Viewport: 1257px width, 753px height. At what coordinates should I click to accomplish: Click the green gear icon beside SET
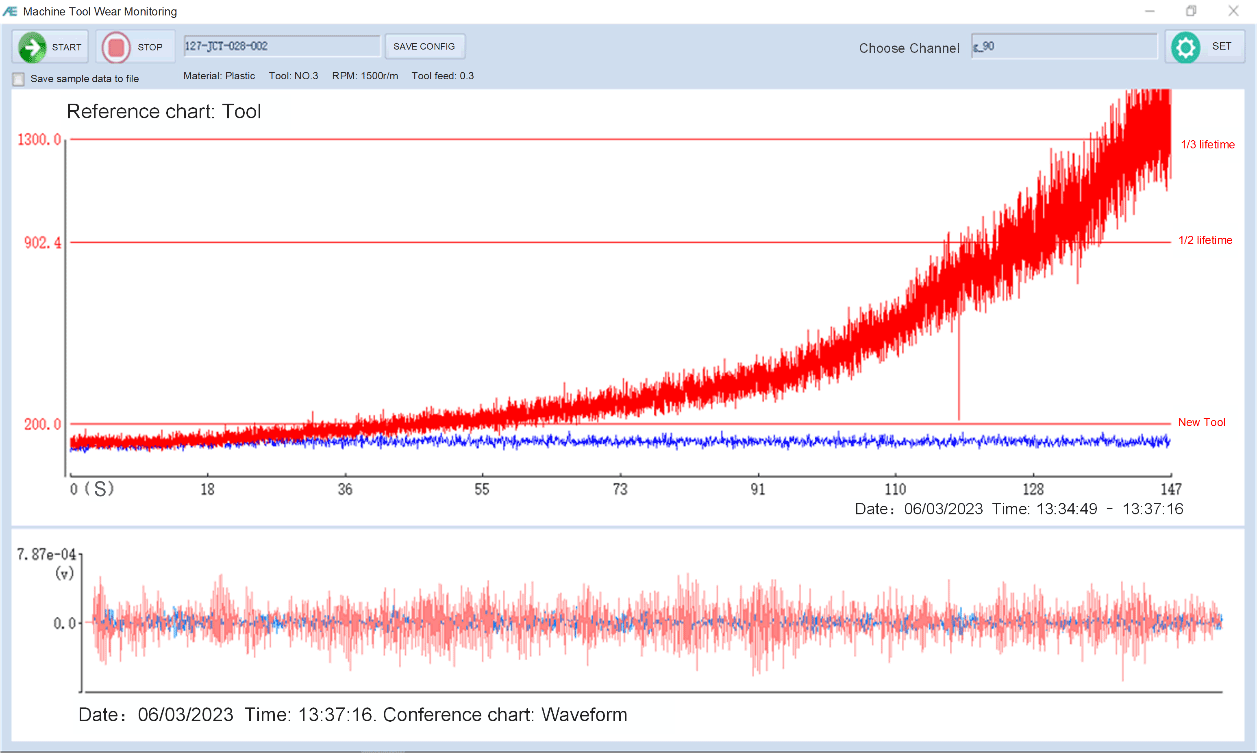click(1184, 46)
